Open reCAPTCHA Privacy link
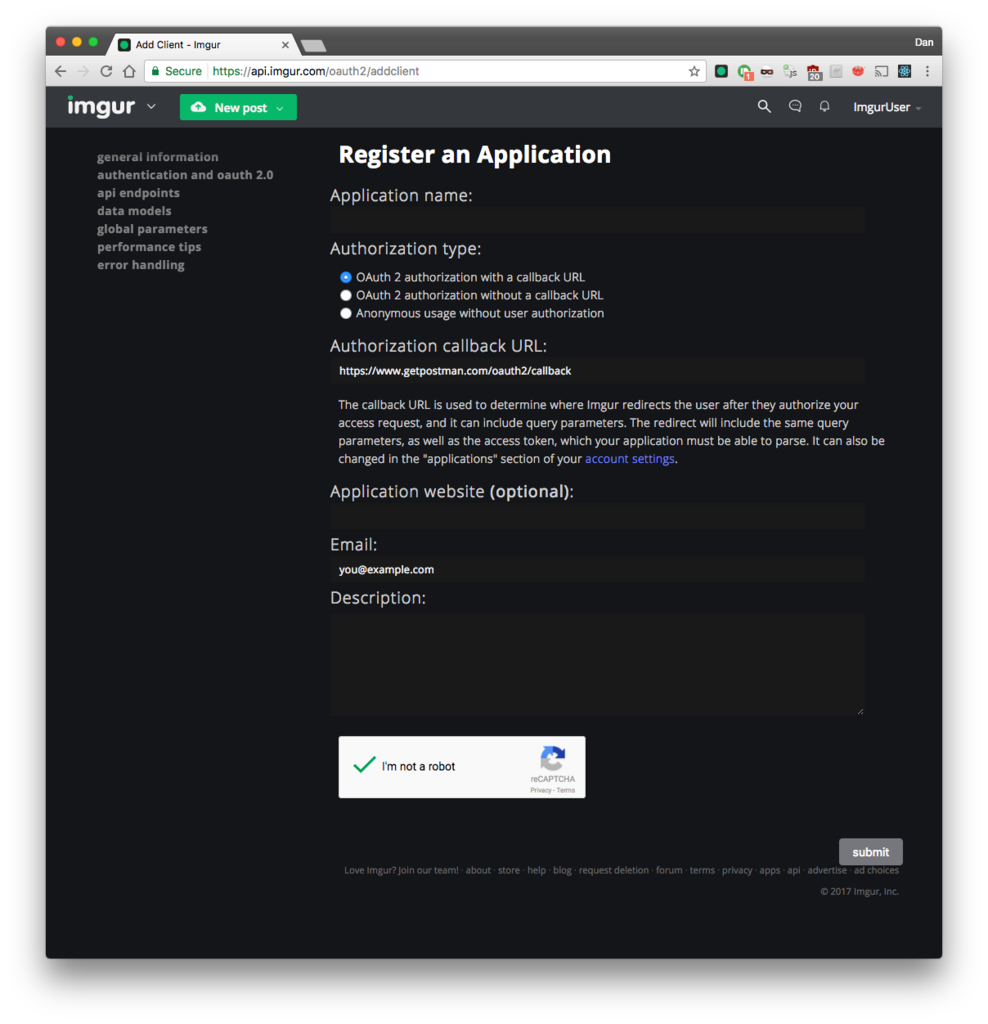This screenshot has height=1024, width=988. coord(540,790)
